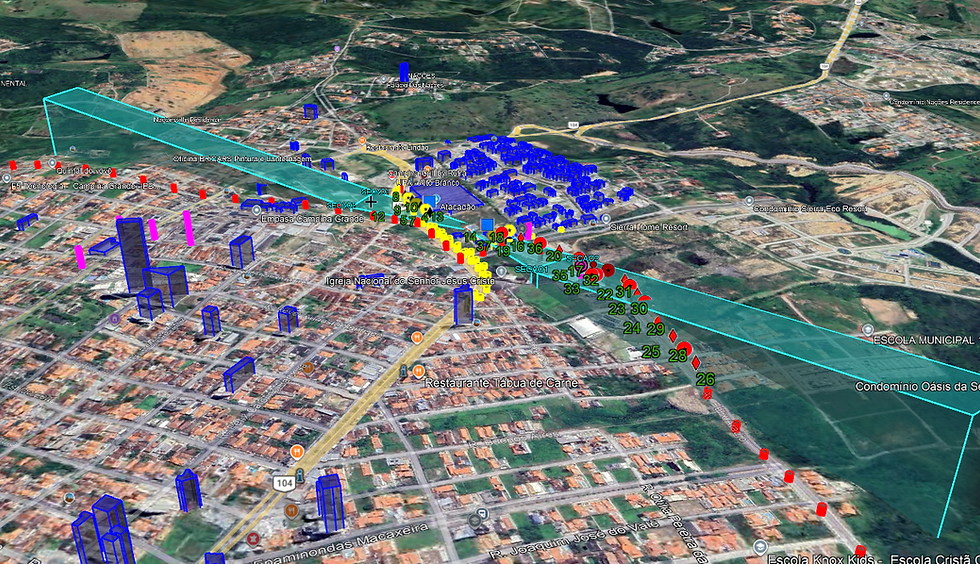Open the Empasa Campina Grande label
980x564 pixels.
[x=312, y=219]
